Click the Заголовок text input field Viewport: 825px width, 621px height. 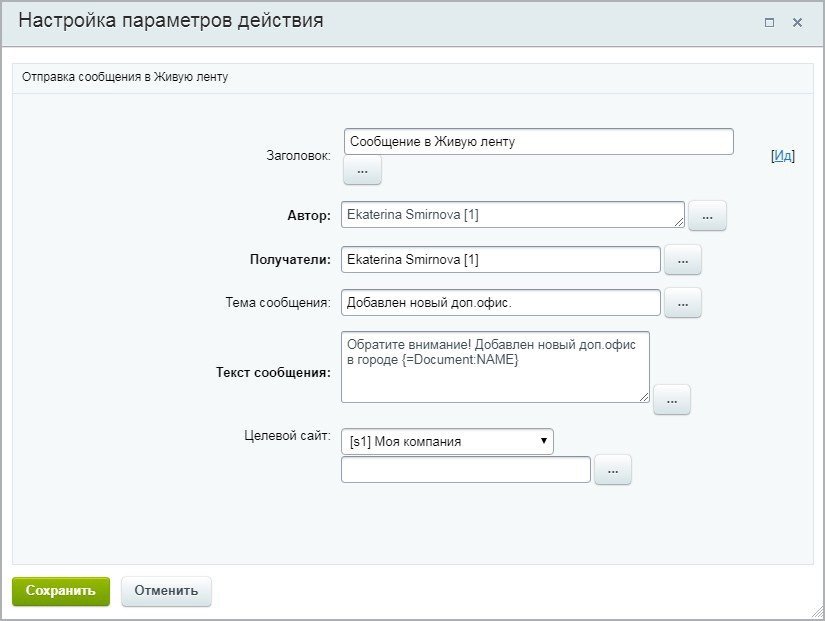(x=538, y=142)
